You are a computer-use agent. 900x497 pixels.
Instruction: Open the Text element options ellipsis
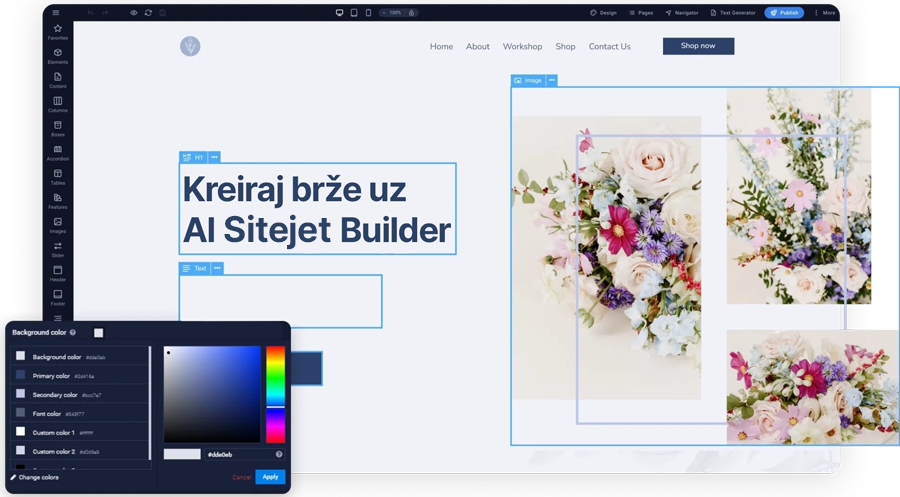pyautogui.click(x=218, y=269)
